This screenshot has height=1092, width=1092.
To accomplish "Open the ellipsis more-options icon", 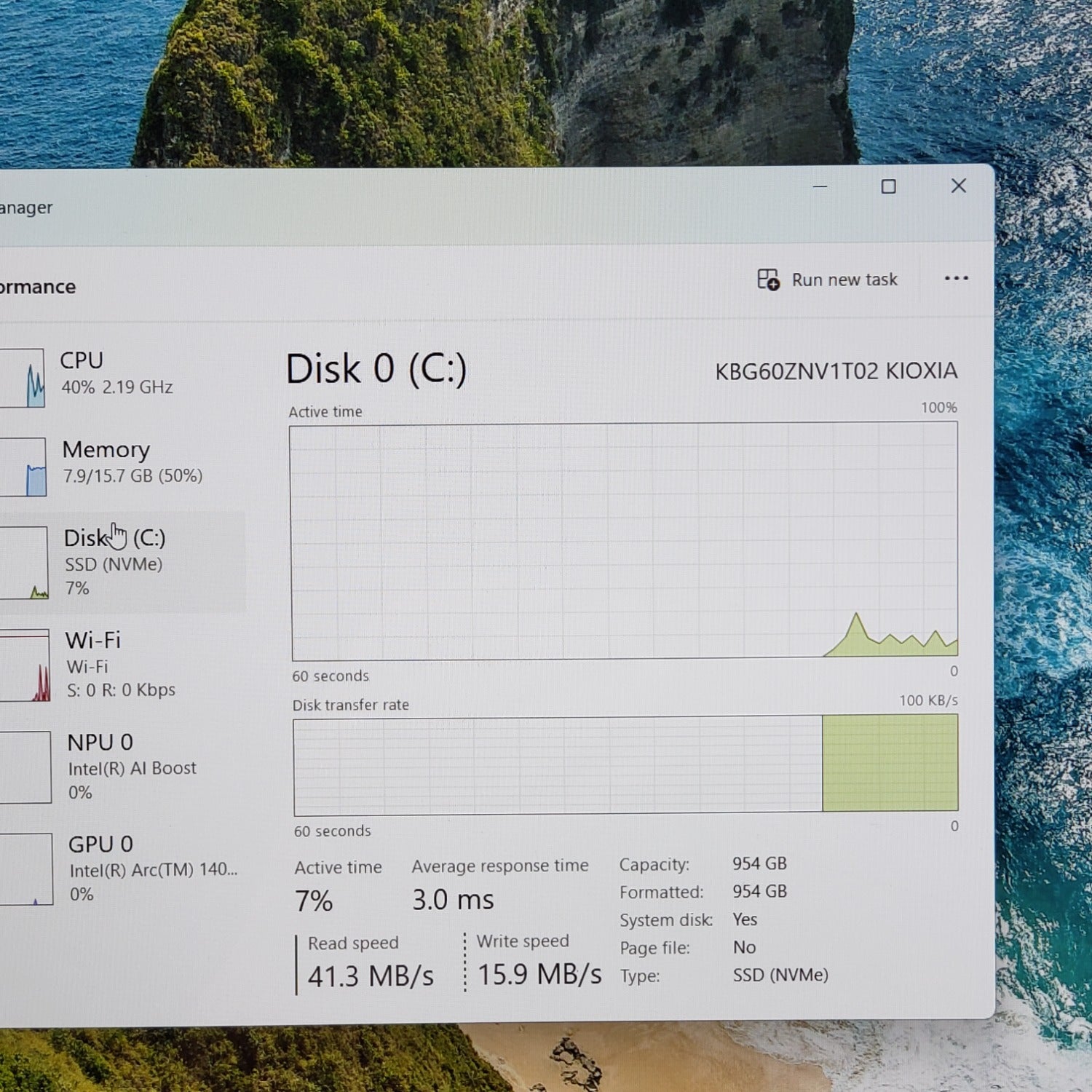I will point(956,279).
